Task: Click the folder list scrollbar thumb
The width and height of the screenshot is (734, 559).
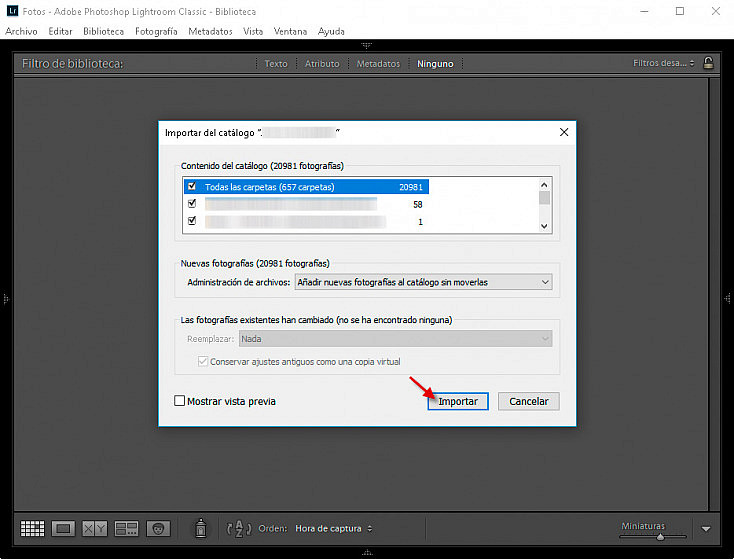Action: [544, 198]
